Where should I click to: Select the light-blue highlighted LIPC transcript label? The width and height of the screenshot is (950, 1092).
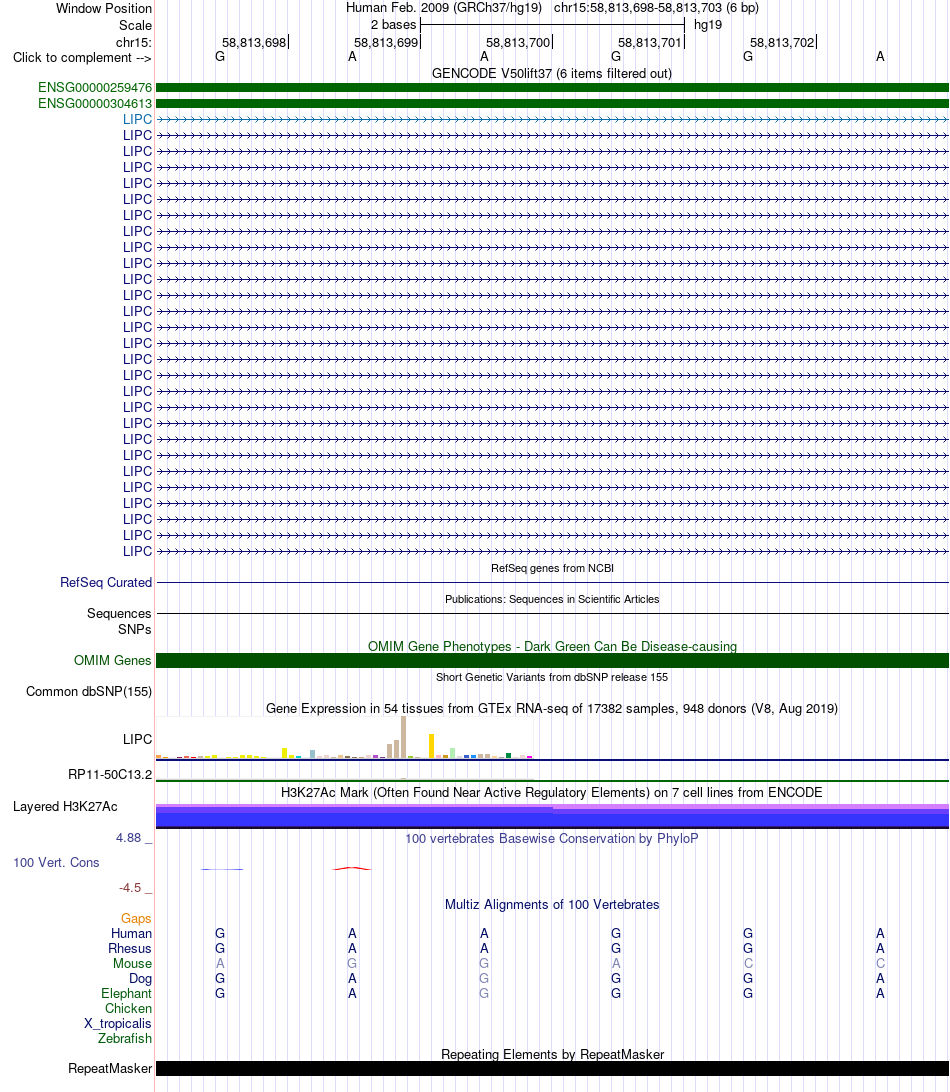[x=137, y=120]
